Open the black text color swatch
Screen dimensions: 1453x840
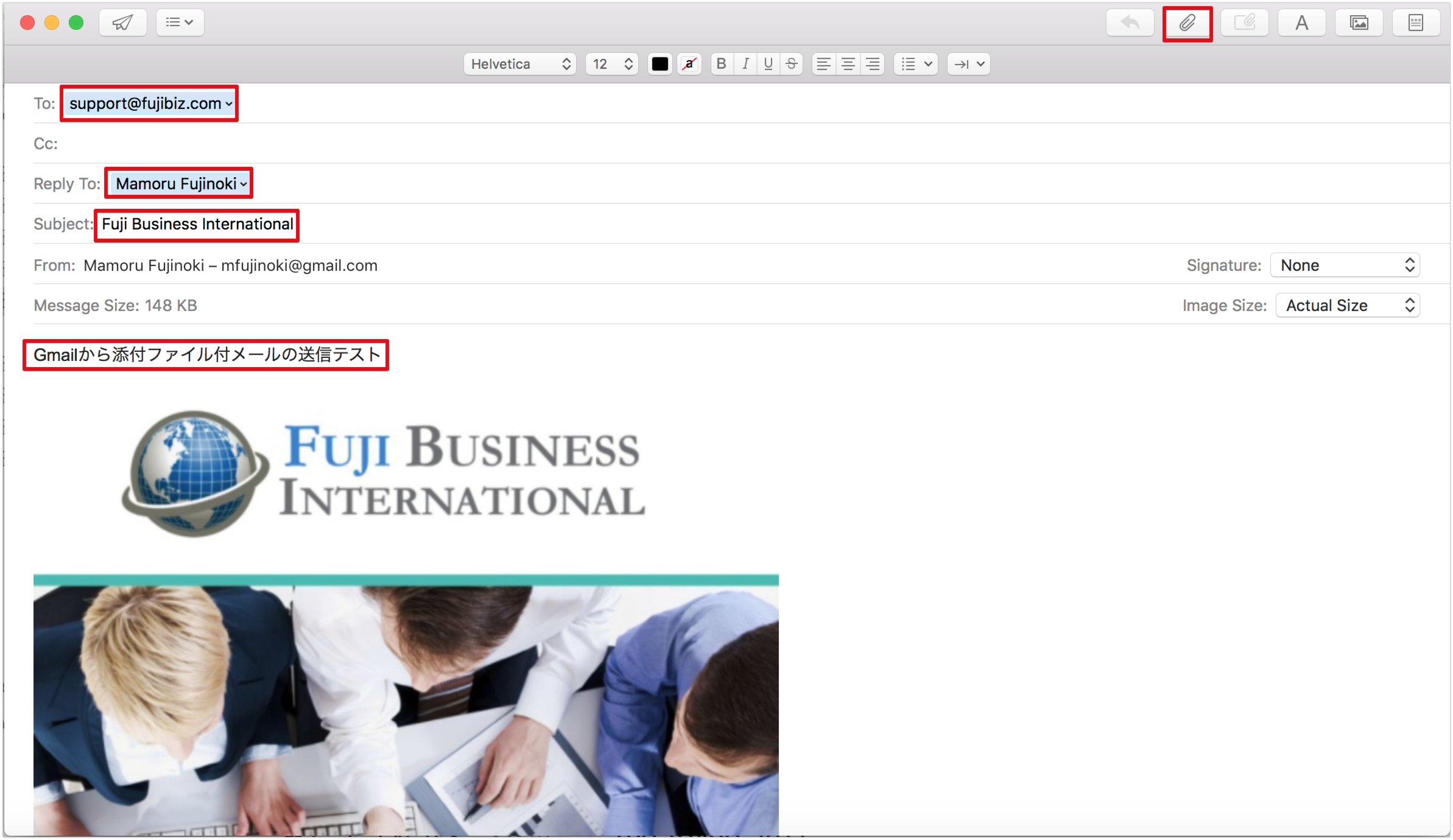tap(660, 64)
